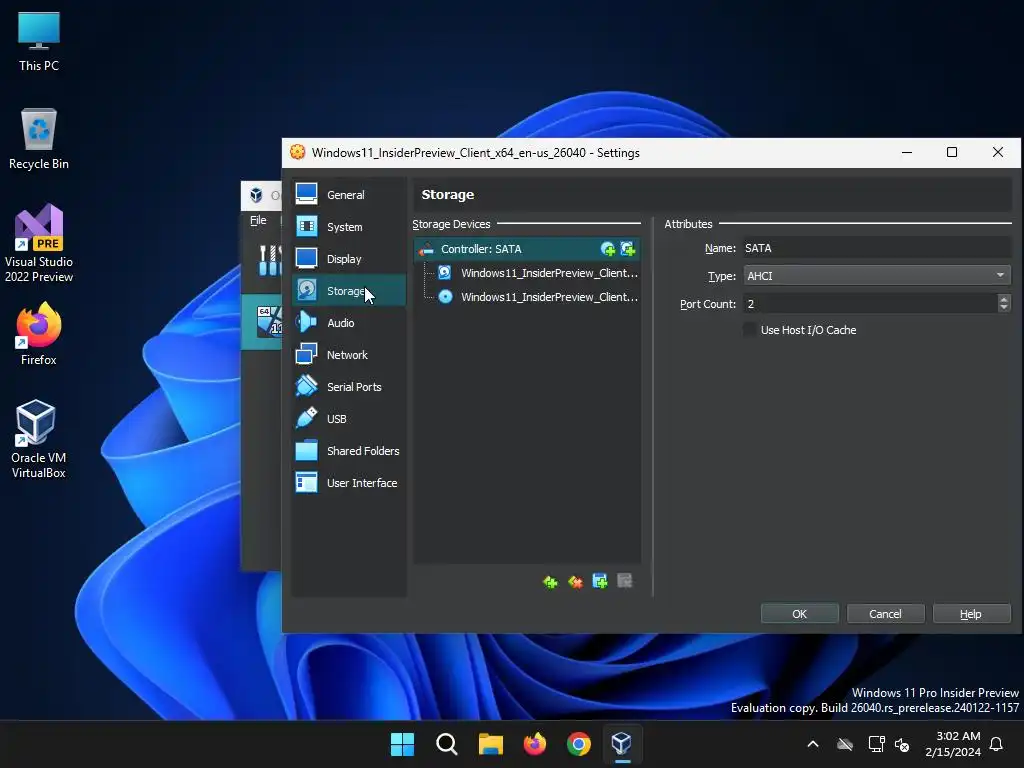The height and width of the screenshot is (768, 1024).
Task: Close the Settings dialog window
Action: click(x=998, y=152)
